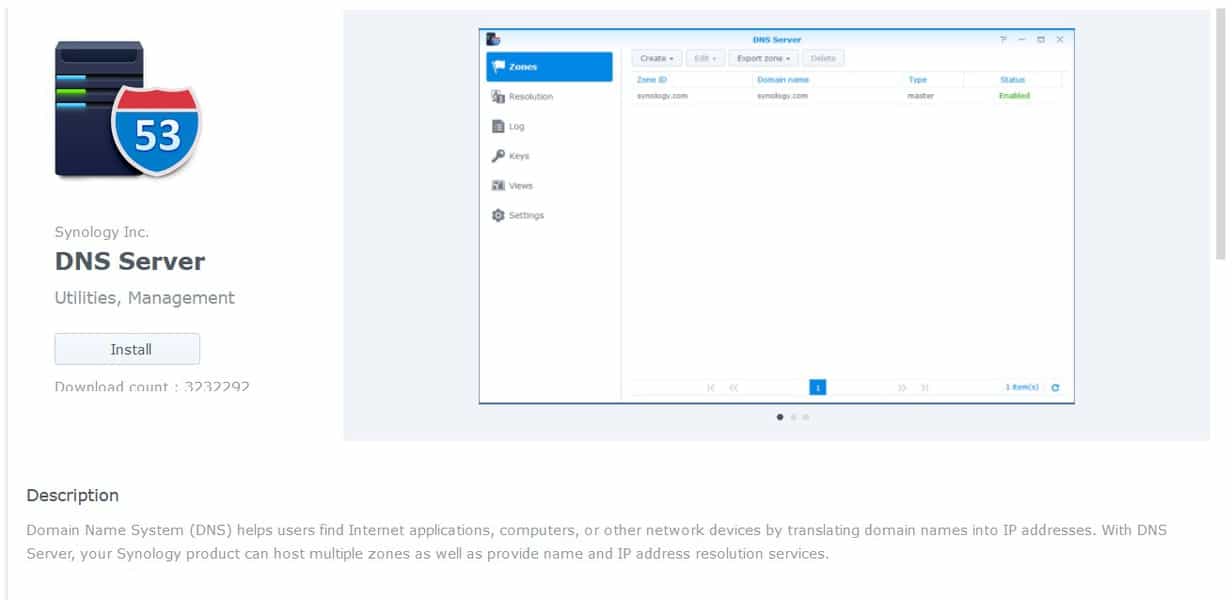Select the second screenshot carousel dot
1232x600 pixels.
795,417
